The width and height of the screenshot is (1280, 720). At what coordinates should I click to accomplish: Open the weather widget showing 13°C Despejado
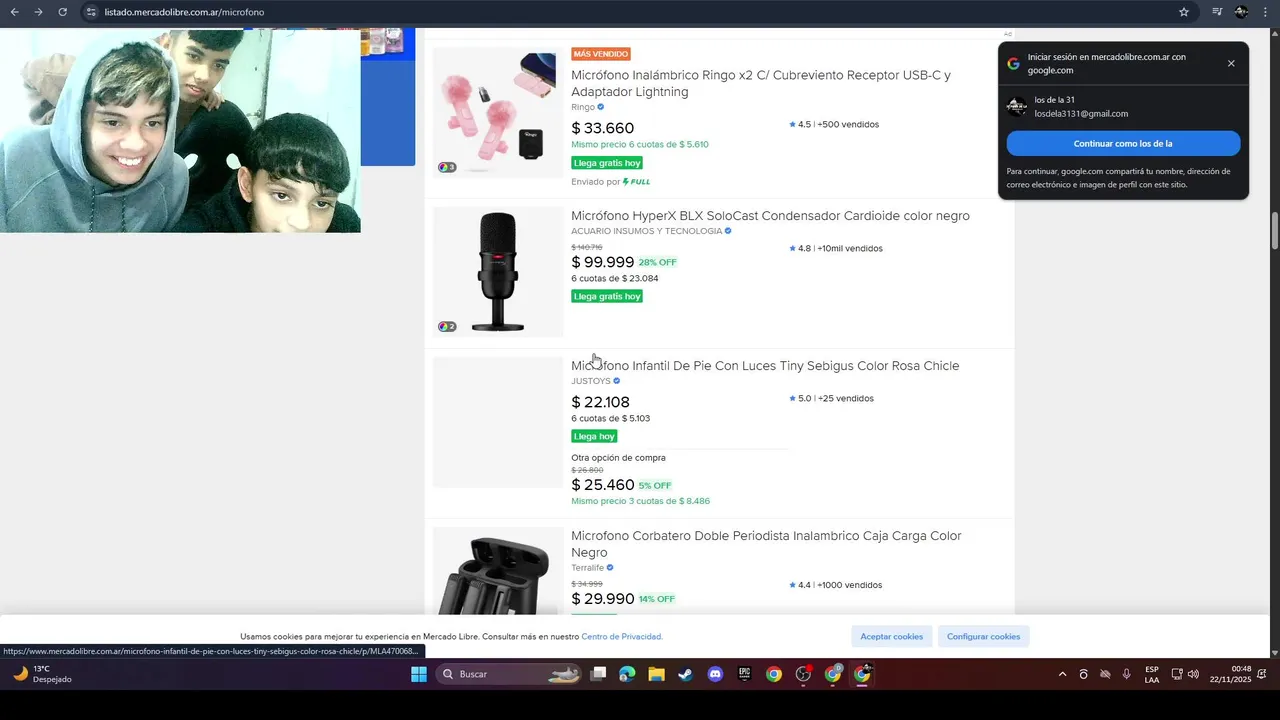pos(42,674)
